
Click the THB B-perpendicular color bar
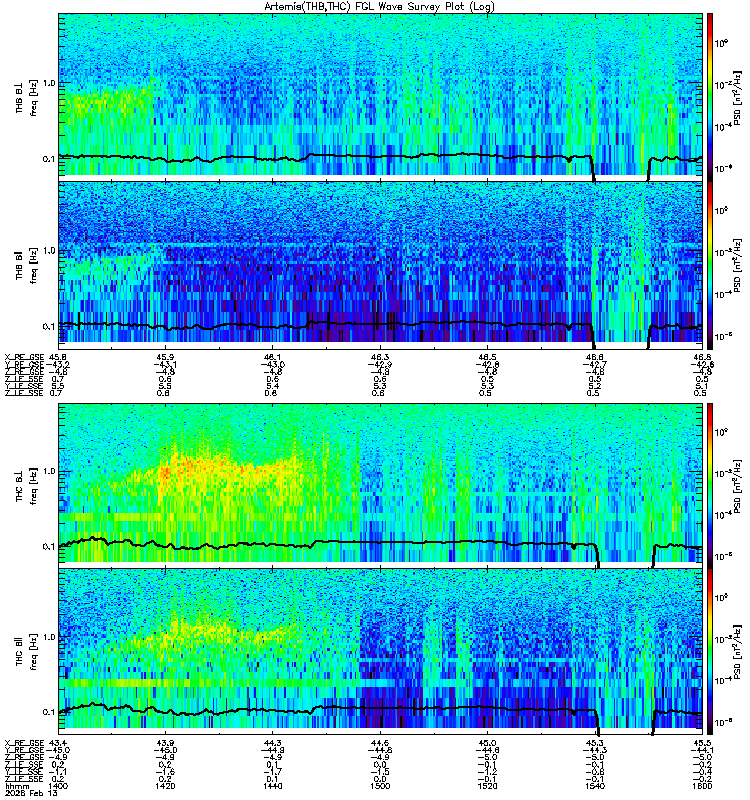[710, 95]
